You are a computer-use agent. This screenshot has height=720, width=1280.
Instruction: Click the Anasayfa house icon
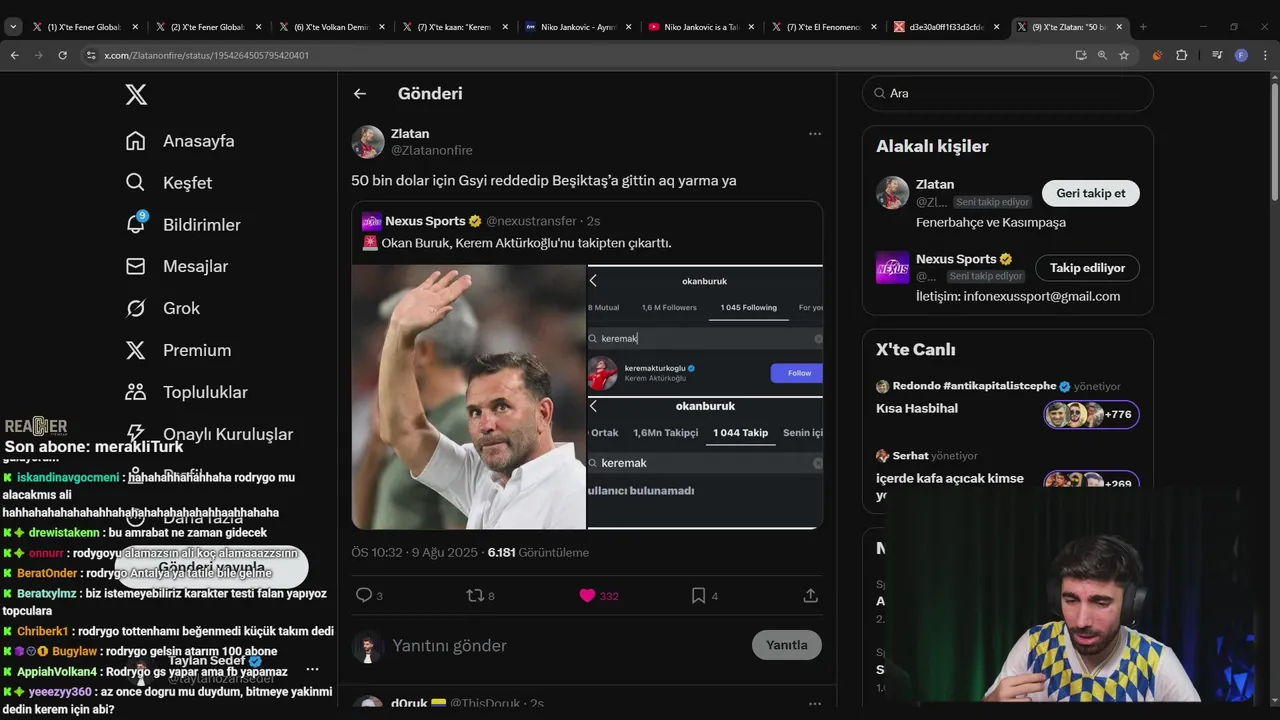[136, 141]
